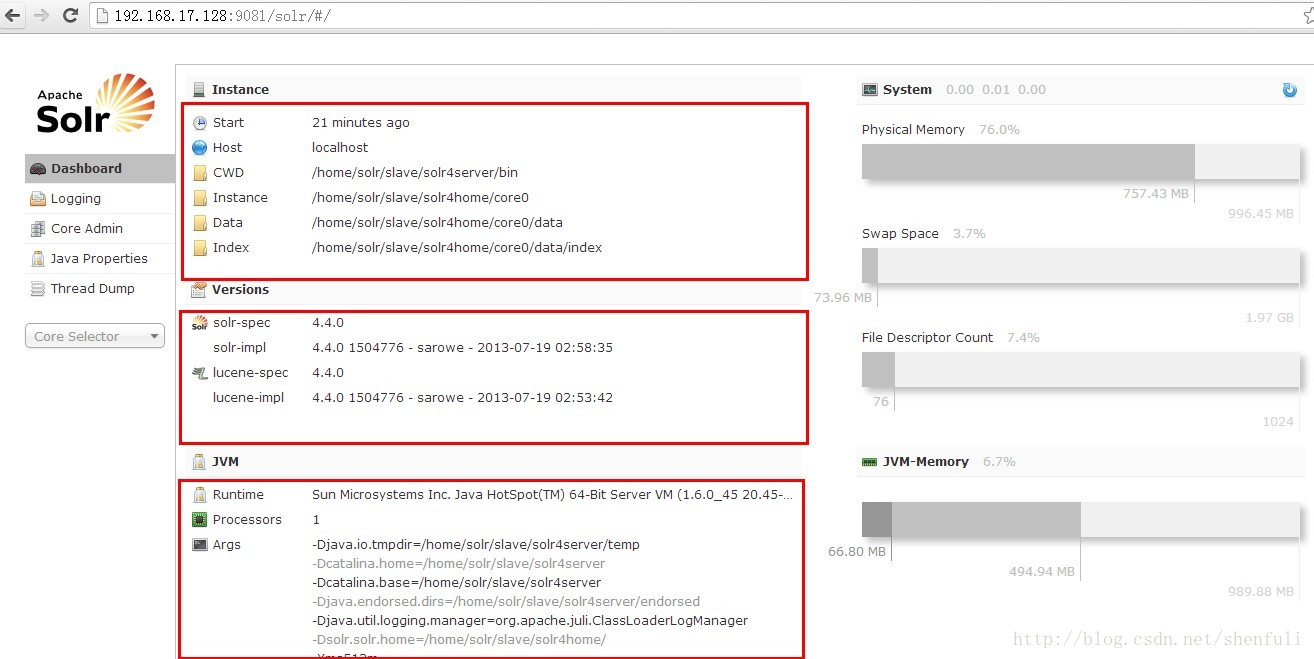Open the Thread Dump menu item
Screen dimensions: 1314x659
tap(100, 288)
